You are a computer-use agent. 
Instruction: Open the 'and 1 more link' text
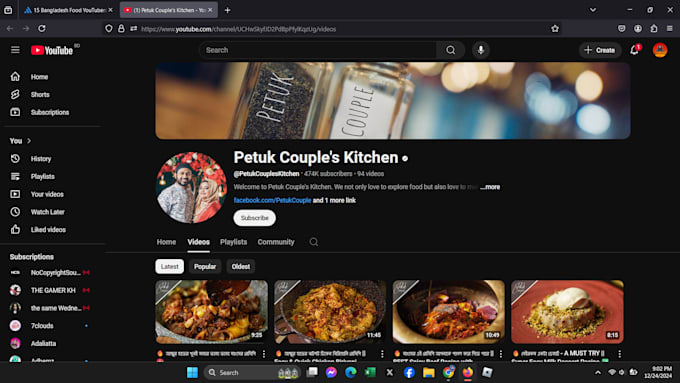click(334, 200)
